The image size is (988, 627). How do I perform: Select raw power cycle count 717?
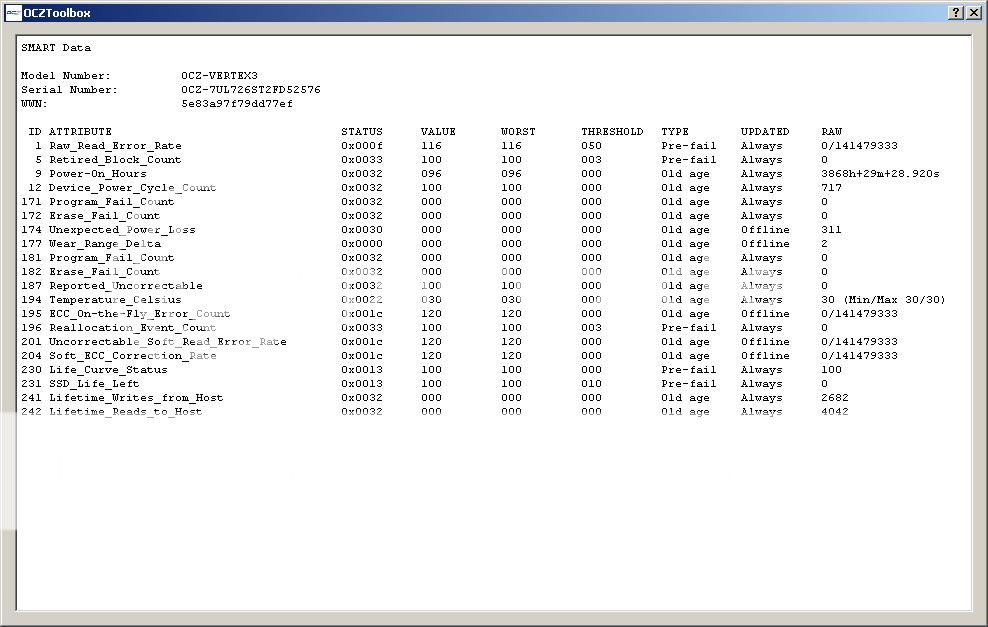tap(832, 188)
